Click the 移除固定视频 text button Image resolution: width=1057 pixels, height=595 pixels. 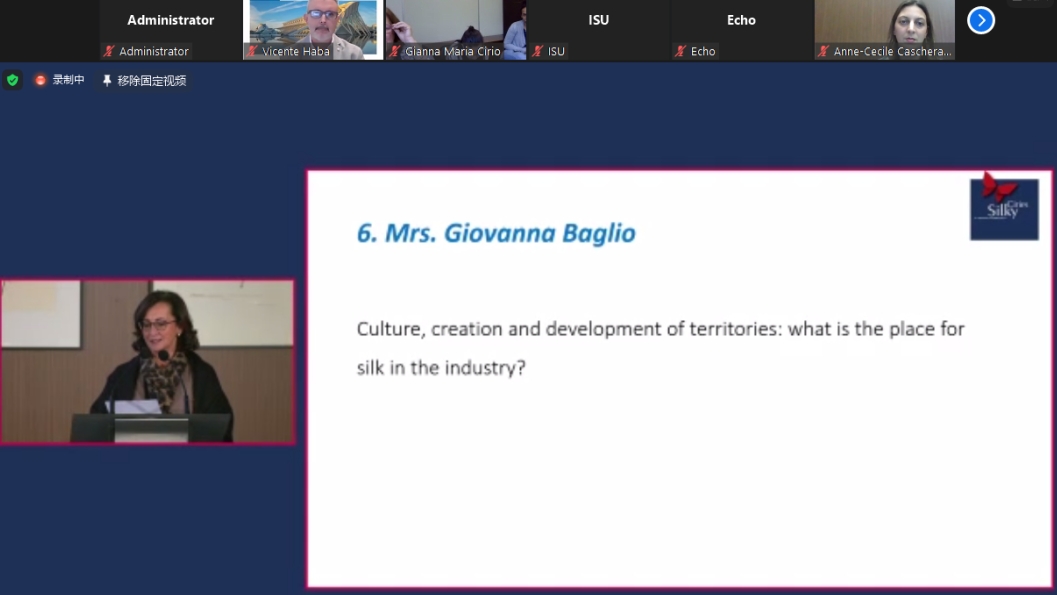coord(151,80)
